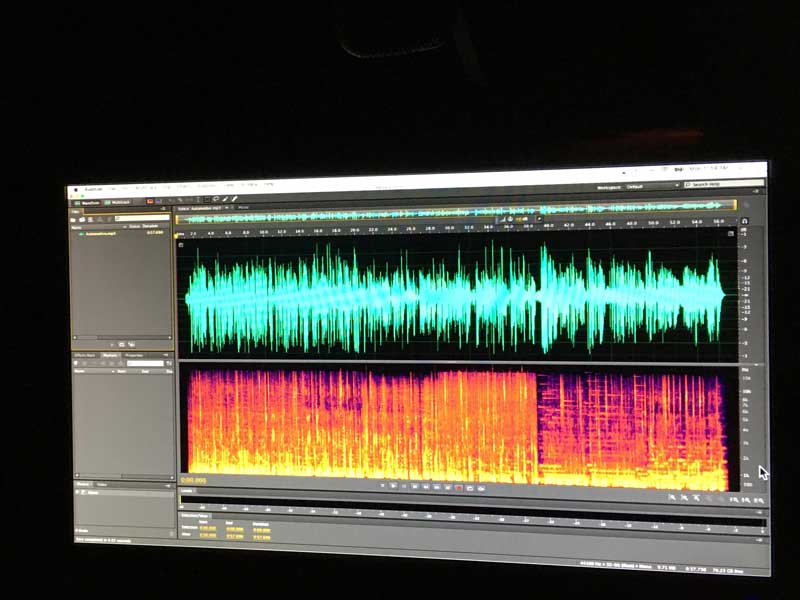Click the New File icon in Files panel
The image size is (800, 600).
tap(91, 219)
